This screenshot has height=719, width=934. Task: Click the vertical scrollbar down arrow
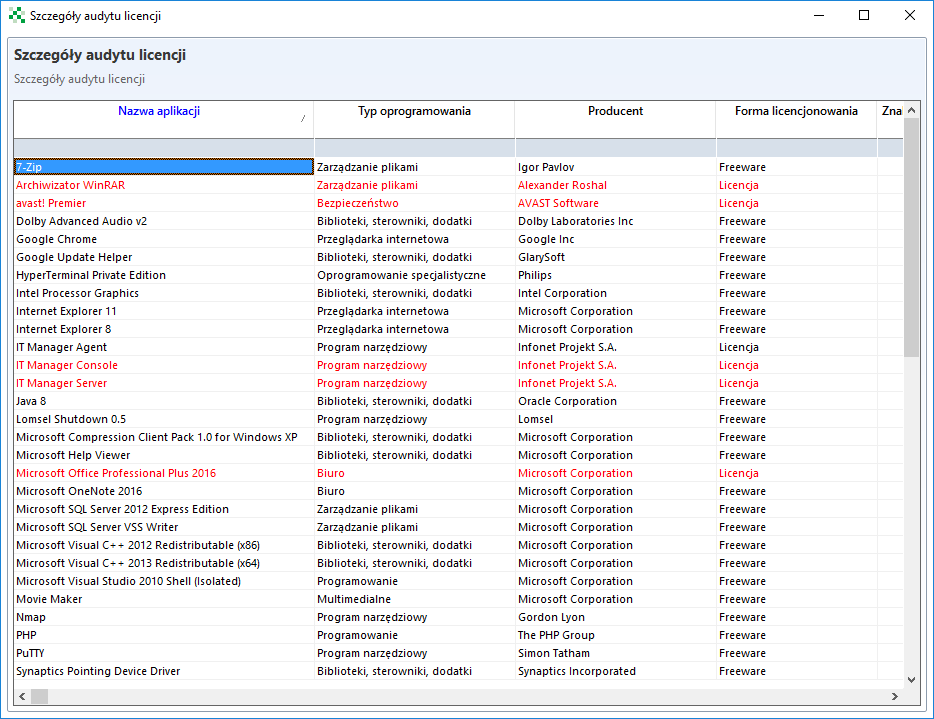click(911, 680)
